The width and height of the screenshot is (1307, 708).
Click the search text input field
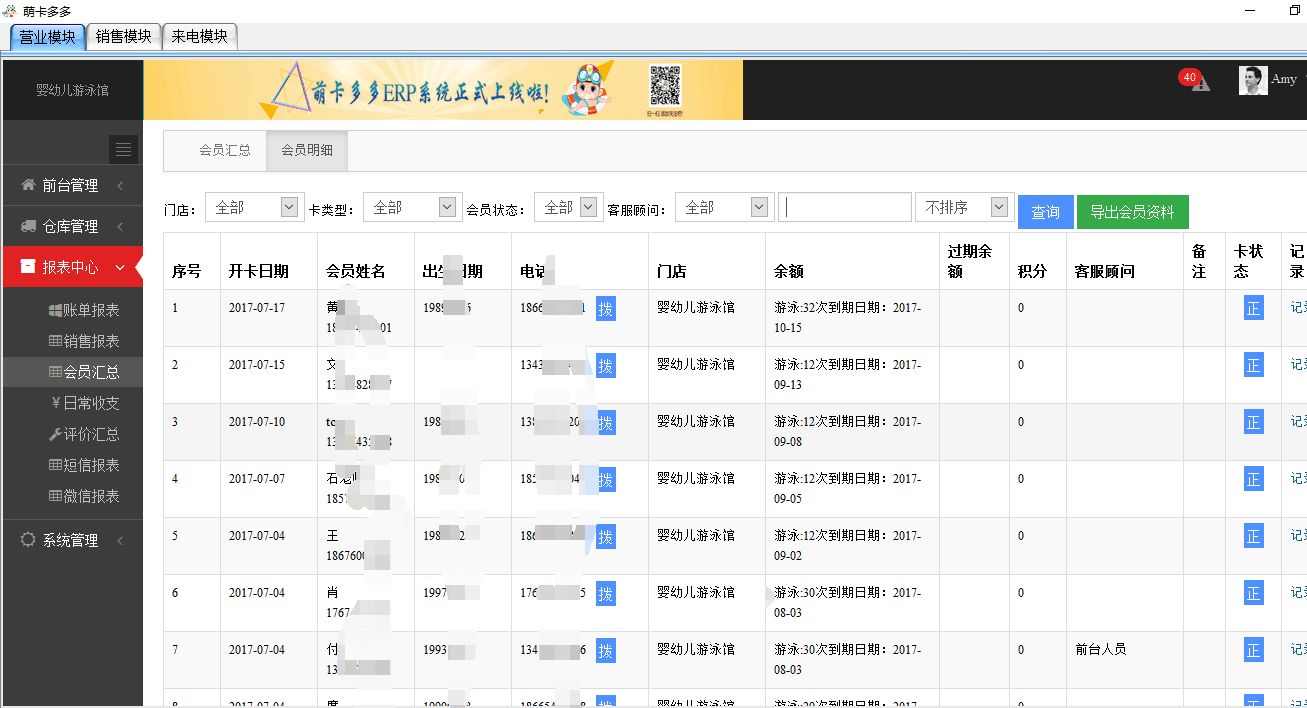[845, 207]
